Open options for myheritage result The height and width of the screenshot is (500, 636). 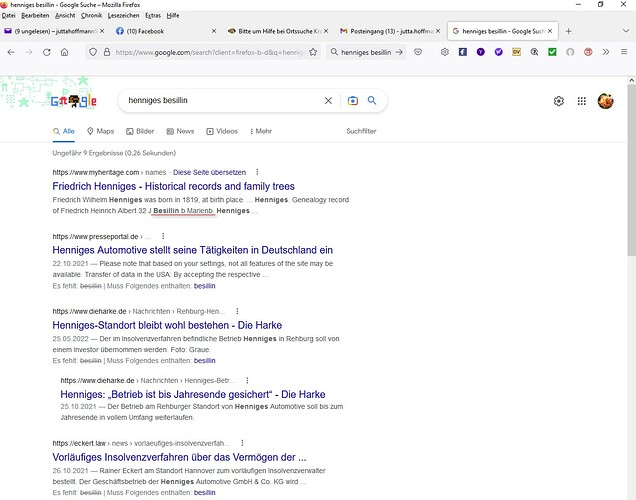coord(257,172)
